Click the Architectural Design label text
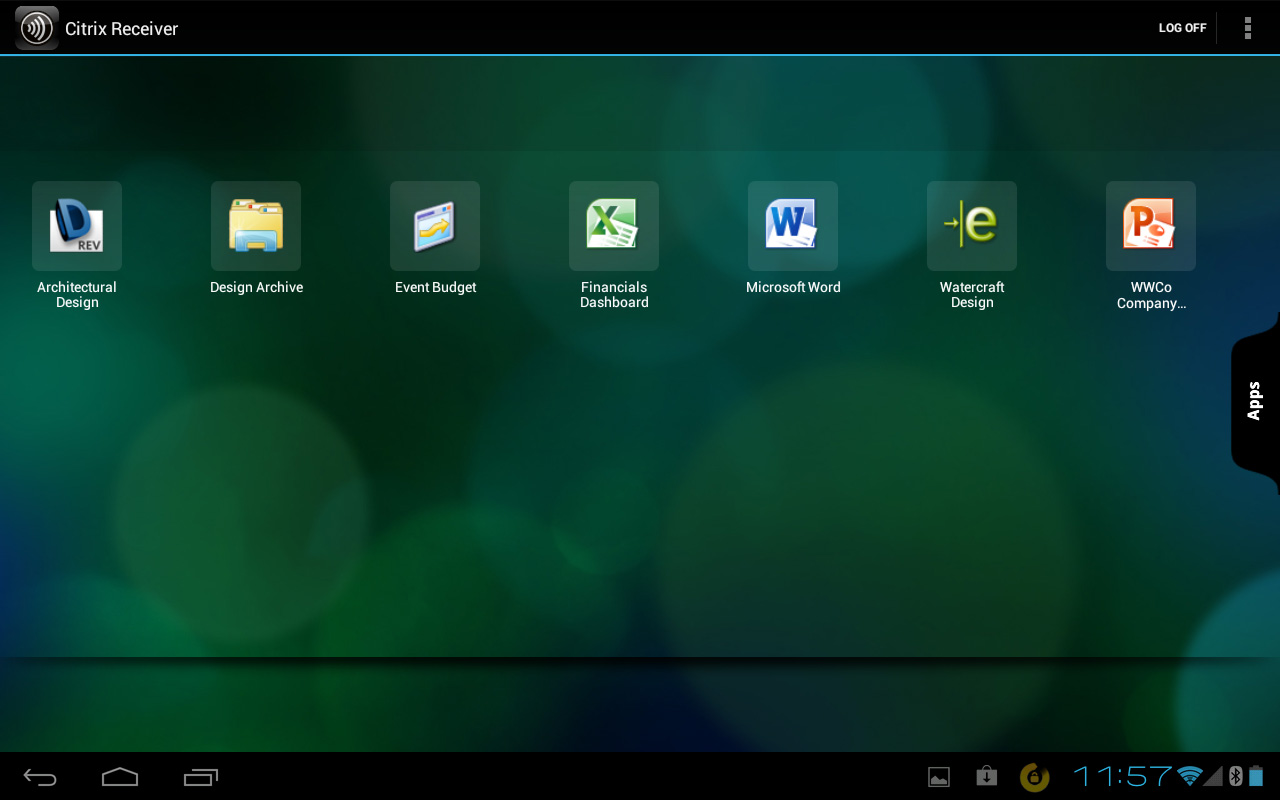The width and height of the screenshot is (1280, 800). (77, 295)
